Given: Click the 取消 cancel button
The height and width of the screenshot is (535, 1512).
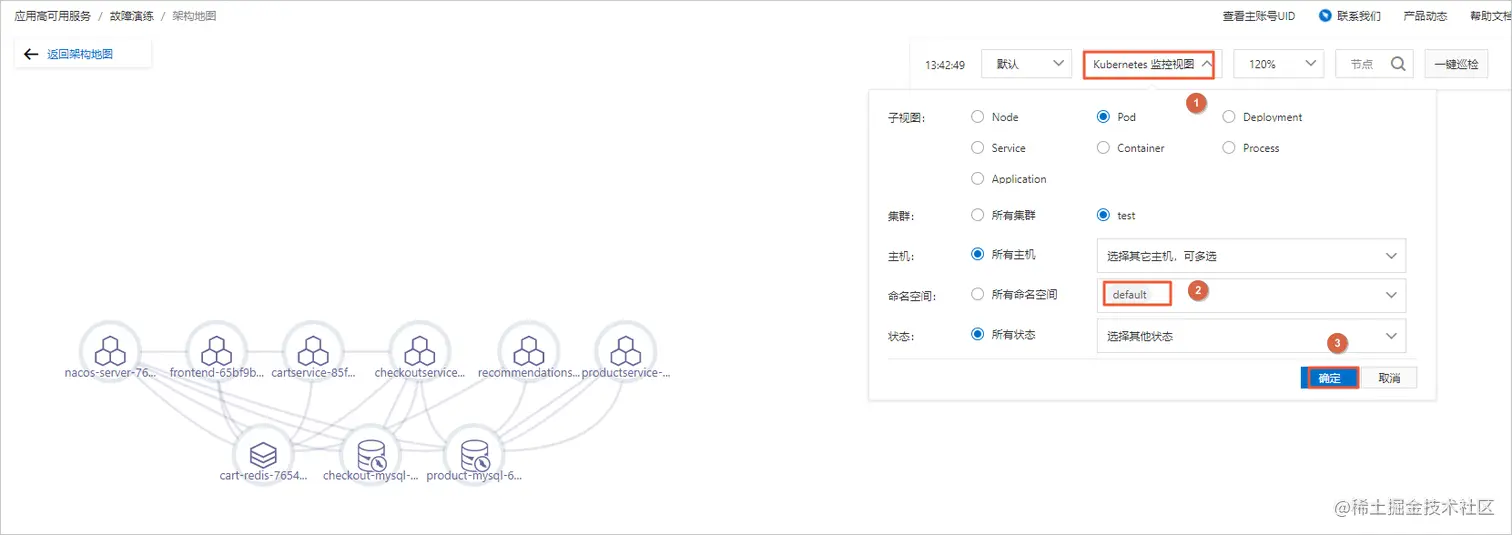Looking at the screenshot, I should tap(1389, 378).
